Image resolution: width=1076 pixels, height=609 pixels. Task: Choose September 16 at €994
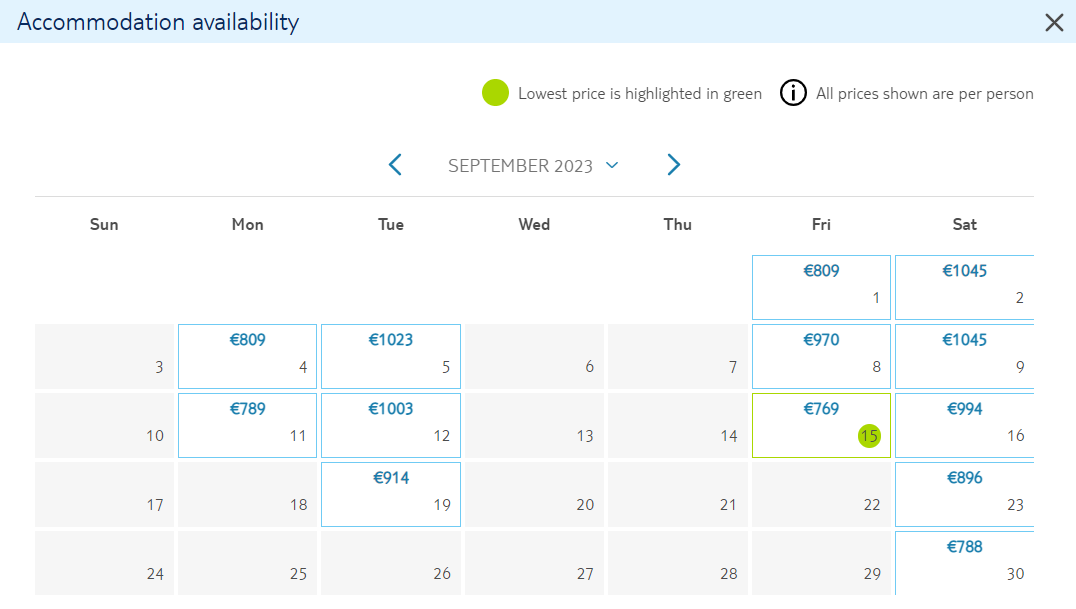pos(964,425)
